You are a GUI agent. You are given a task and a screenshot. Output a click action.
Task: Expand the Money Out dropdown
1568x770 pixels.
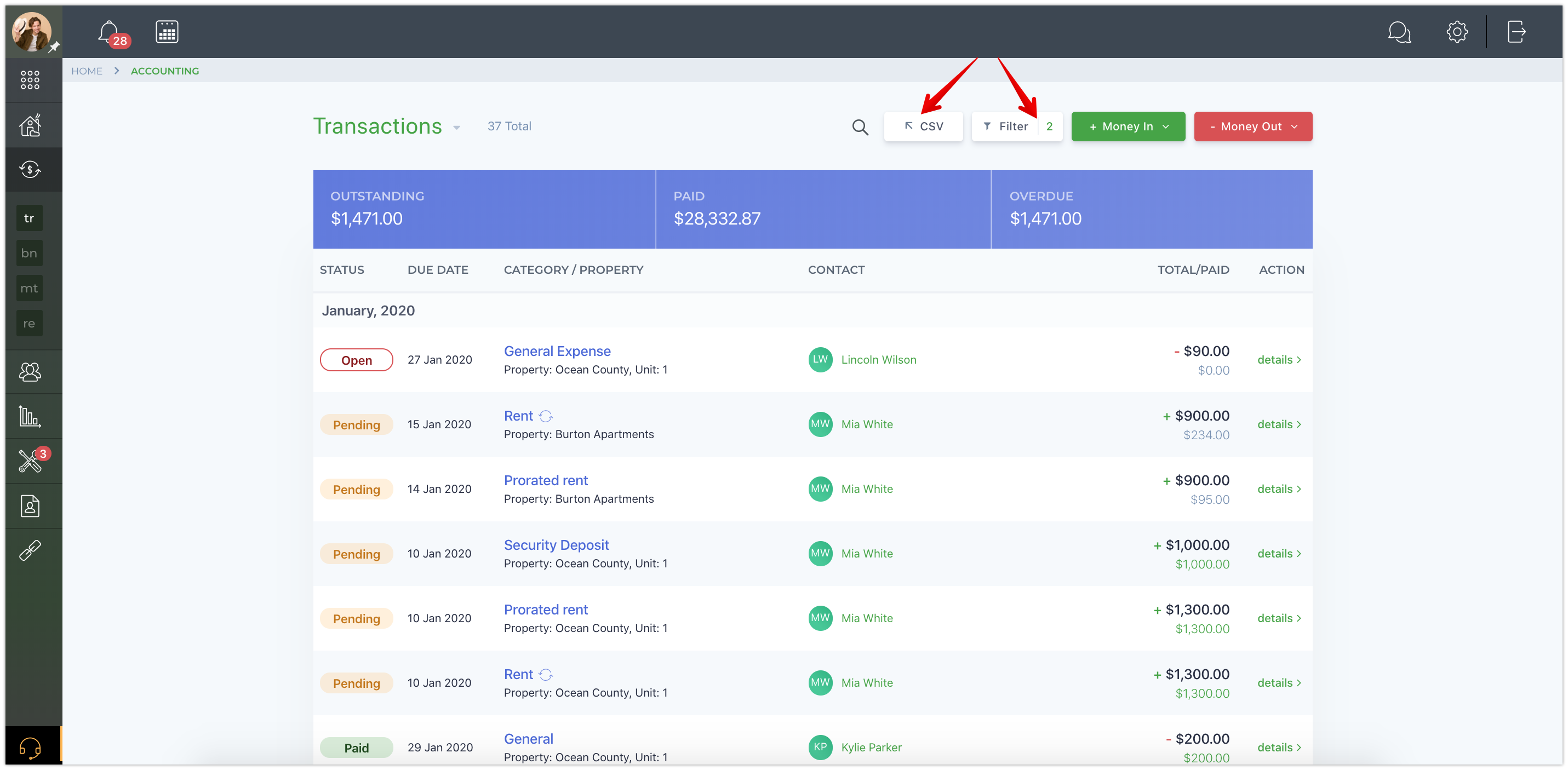click(x=1252, y=127)
